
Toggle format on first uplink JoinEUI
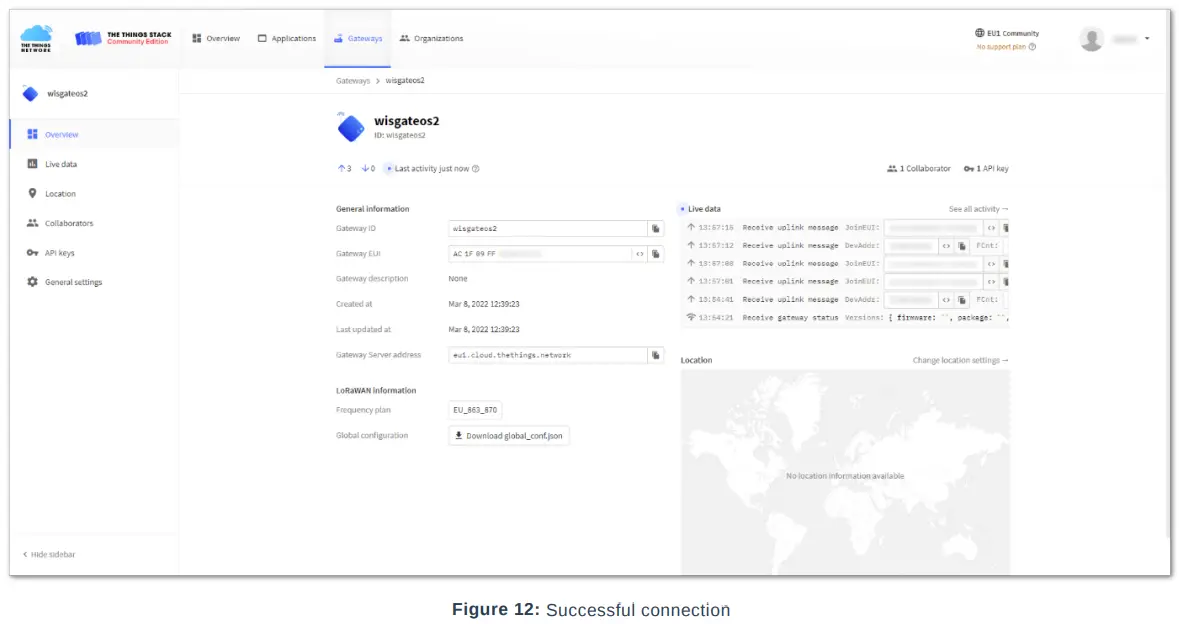pyautogui.click(x=991, y=228)
